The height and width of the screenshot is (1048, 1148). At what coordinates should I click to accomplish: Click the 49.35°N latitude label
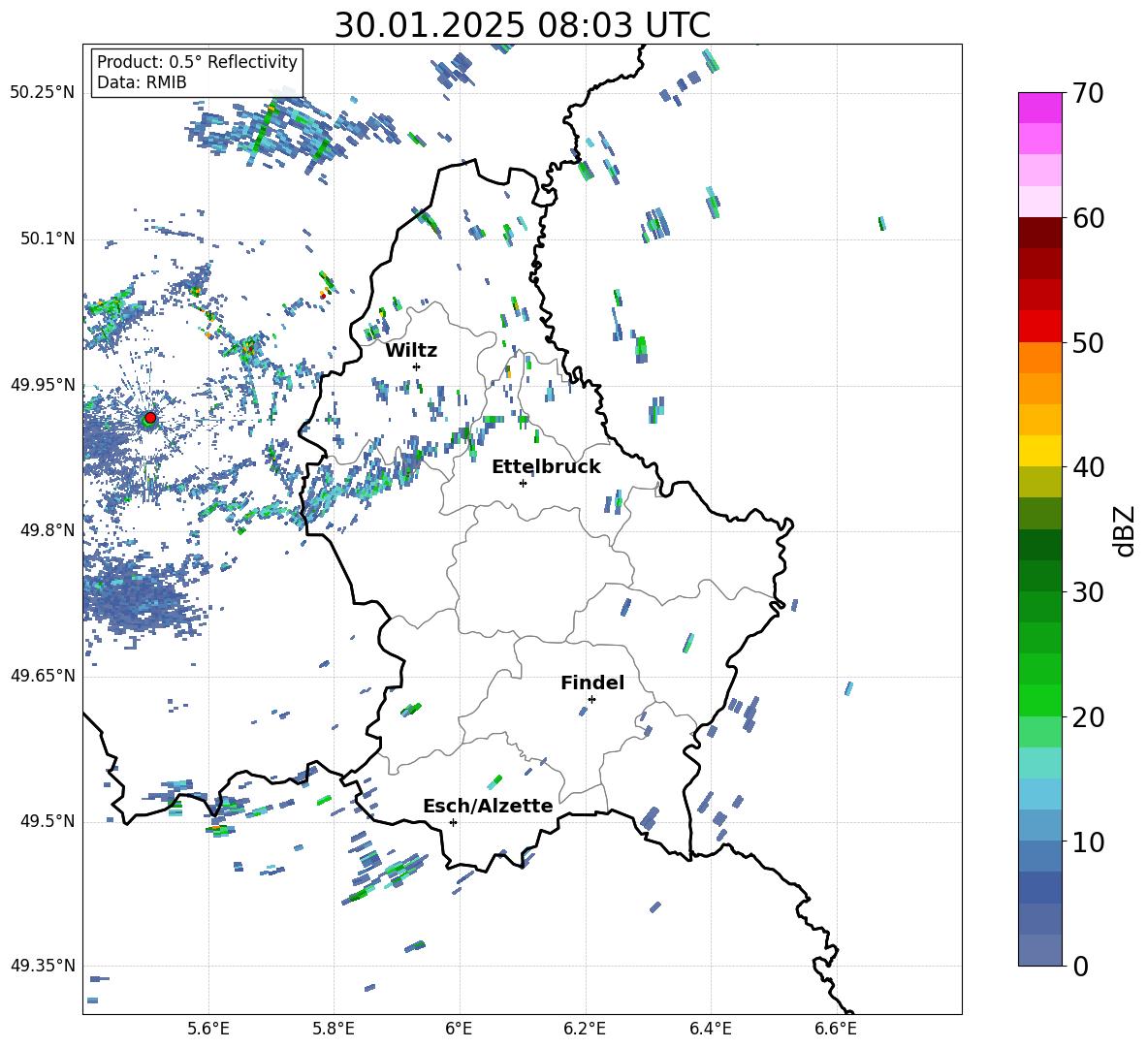tap(43, 966)
